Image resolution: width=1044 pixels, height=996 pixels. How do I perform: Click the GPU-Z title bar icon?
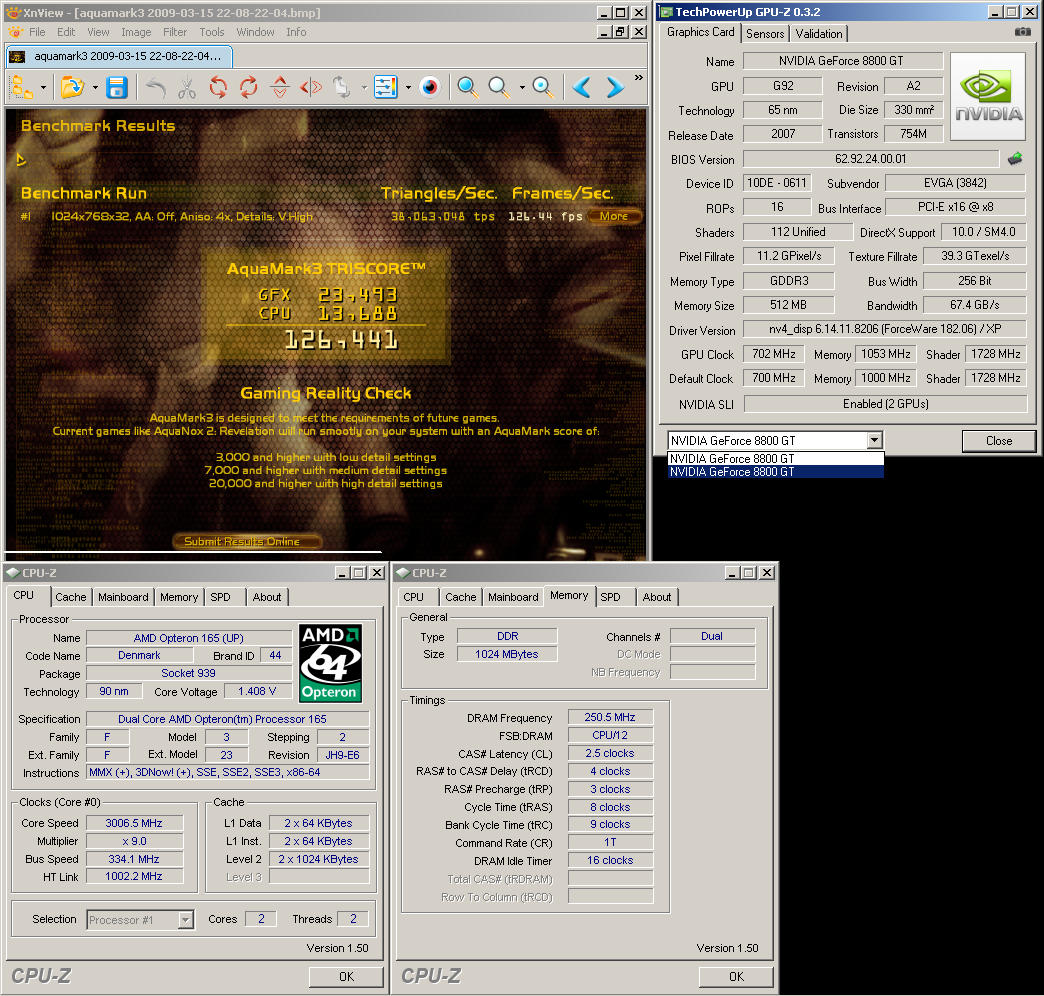coord(666,12)
